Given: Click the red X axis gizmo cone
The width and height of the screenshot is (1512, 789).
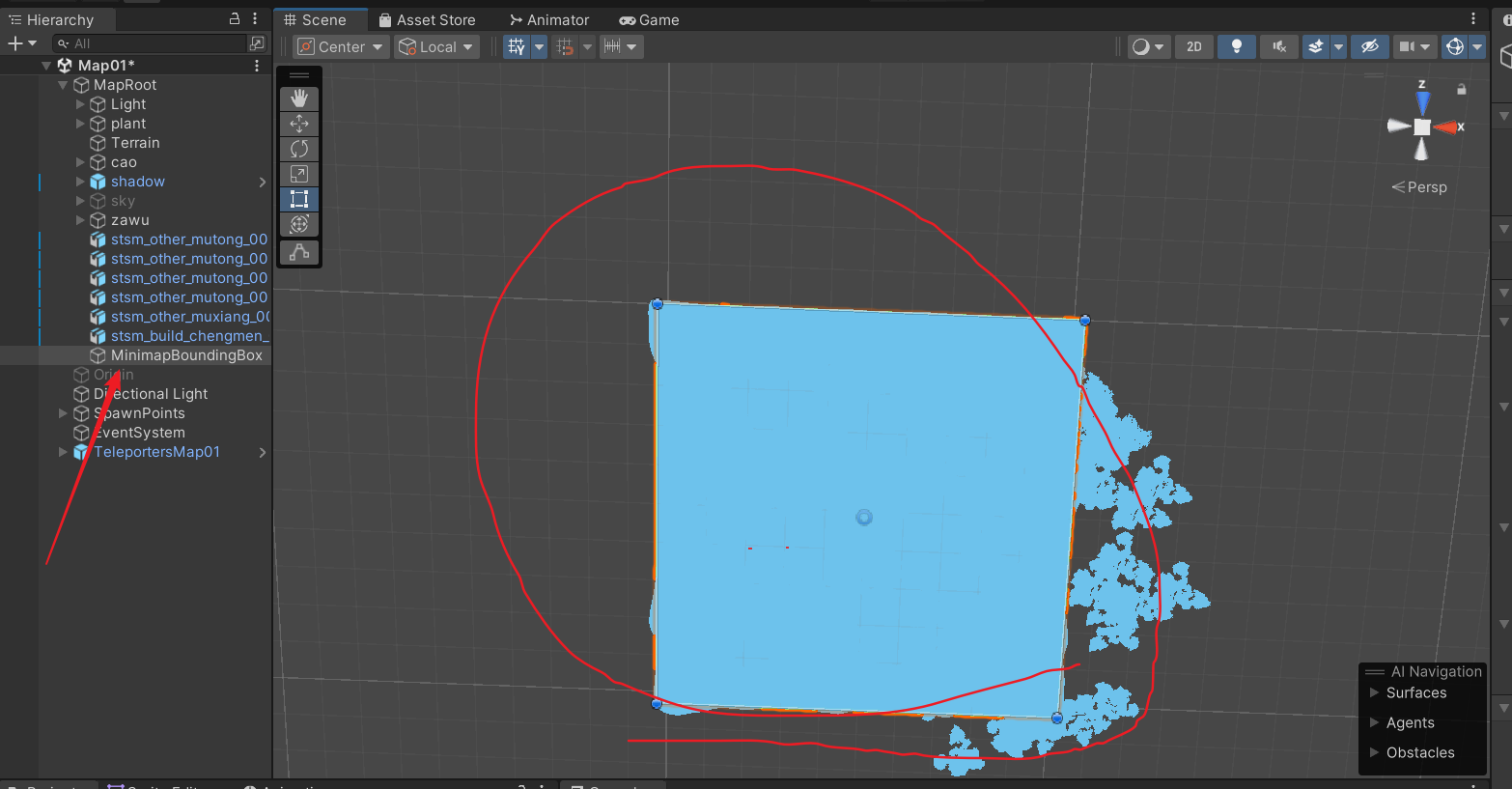Looking at the screenshot, I should pos(1446,127).
